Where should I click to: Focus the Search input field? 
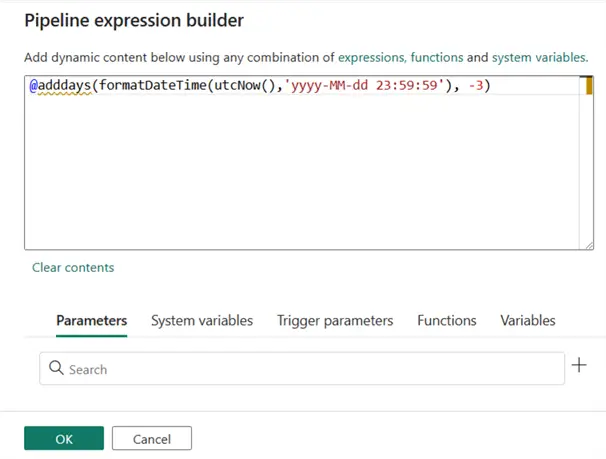point(310,369)
